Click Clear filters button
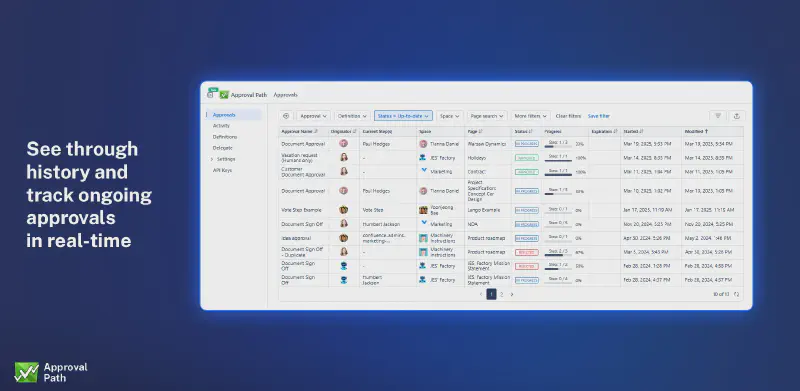Screen dimensions: 800x391 coord(568,116)
